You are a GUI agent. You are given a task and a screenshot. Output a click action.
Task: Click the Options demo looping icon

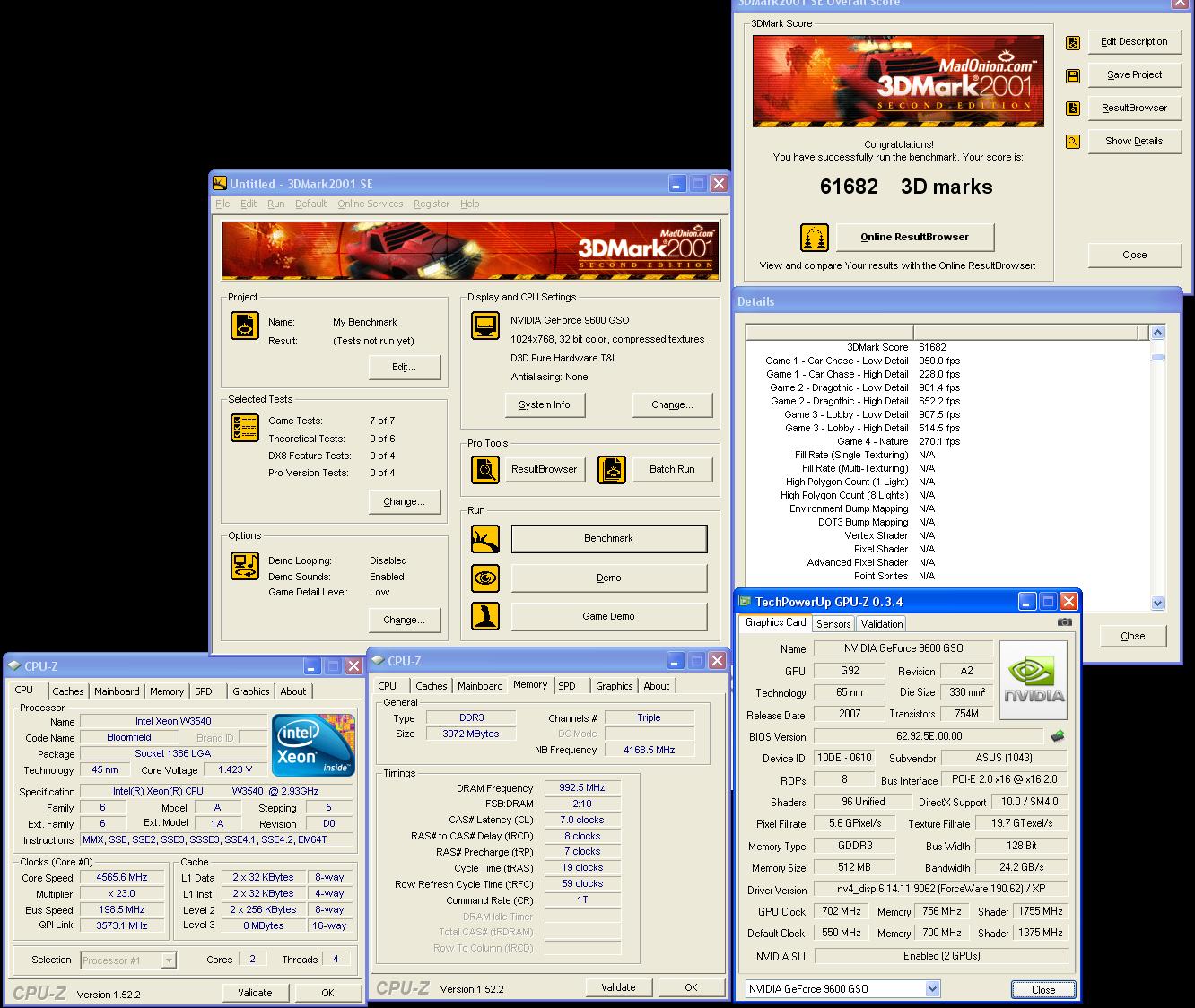pyautogui.click(x=245, y=566)
